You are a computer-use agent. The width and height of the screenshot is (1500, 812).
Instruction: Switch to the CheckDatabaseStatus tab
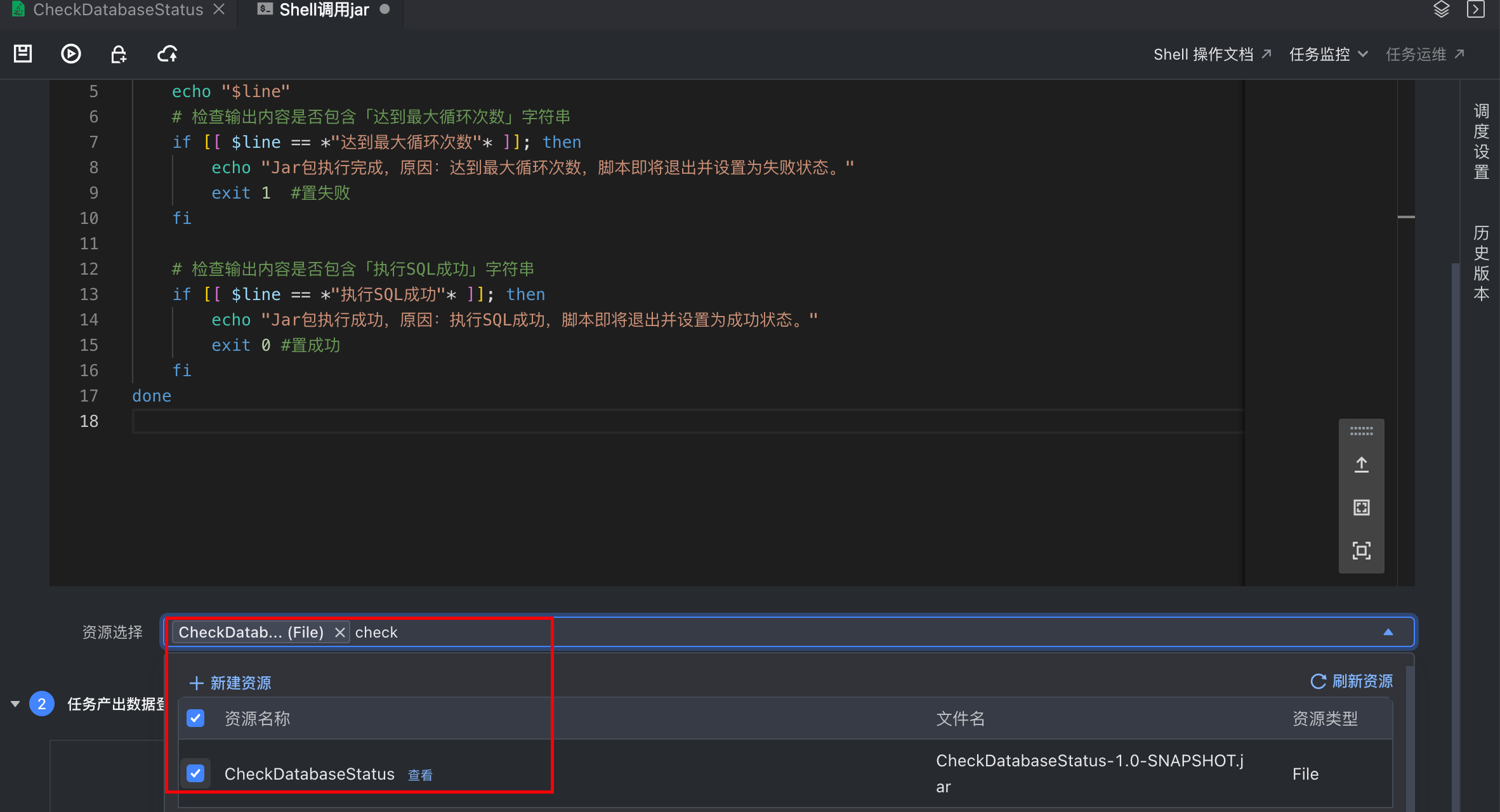[118, 10]
